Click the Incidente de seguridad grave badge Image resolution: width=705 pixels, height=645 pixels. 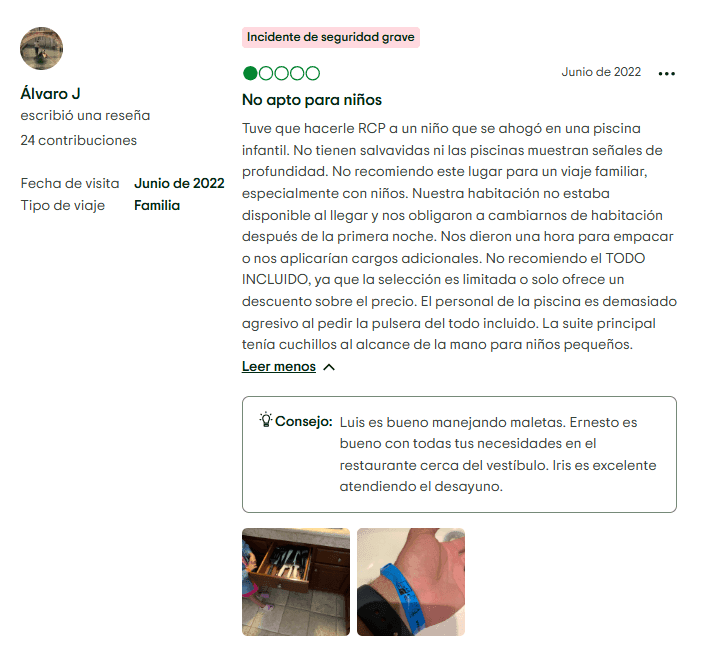[x=331, y=37]
